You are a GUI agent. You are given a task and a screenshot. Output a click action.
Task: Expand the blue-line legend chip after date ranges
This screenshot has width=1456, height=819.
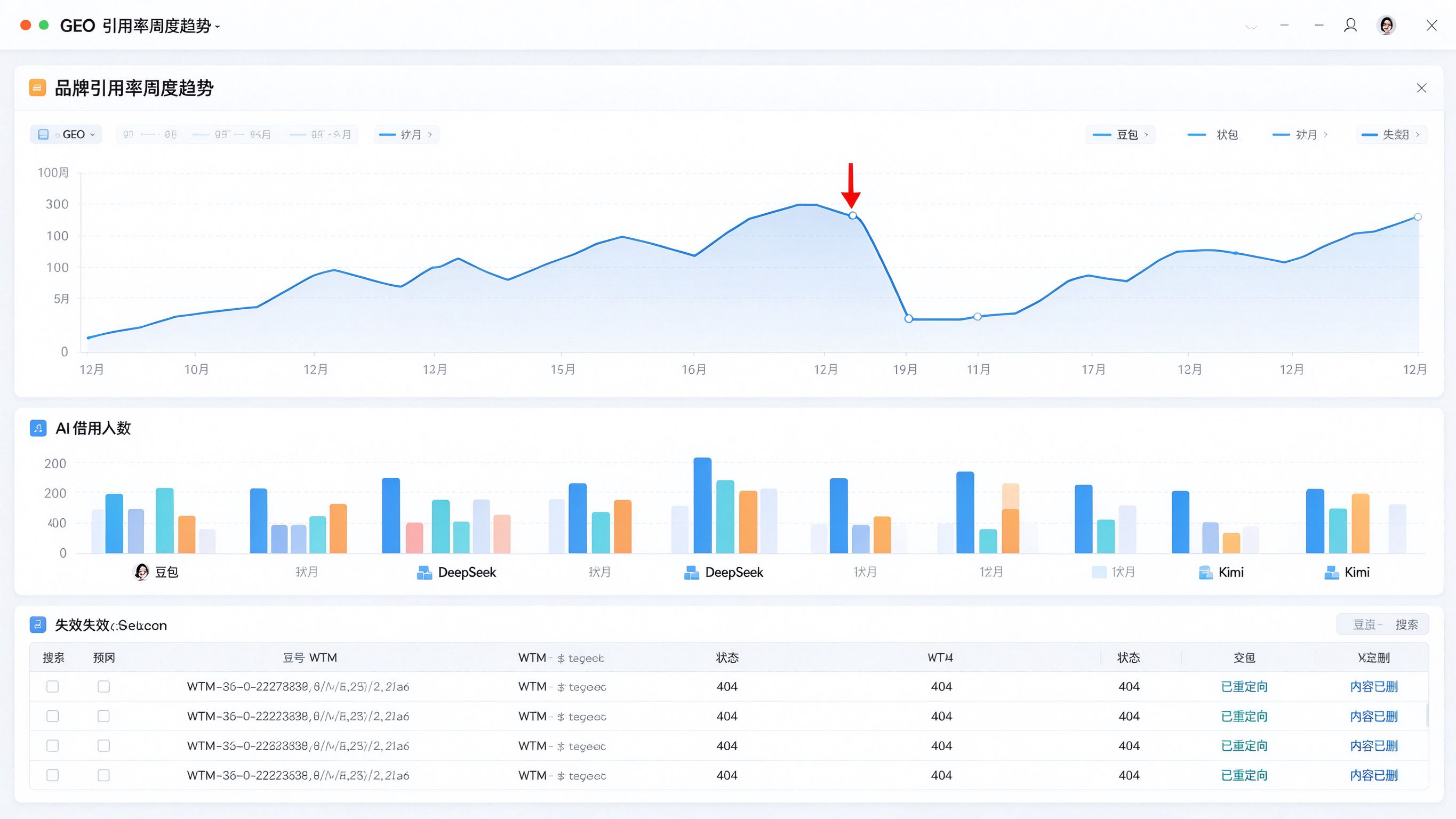[406, 134]
